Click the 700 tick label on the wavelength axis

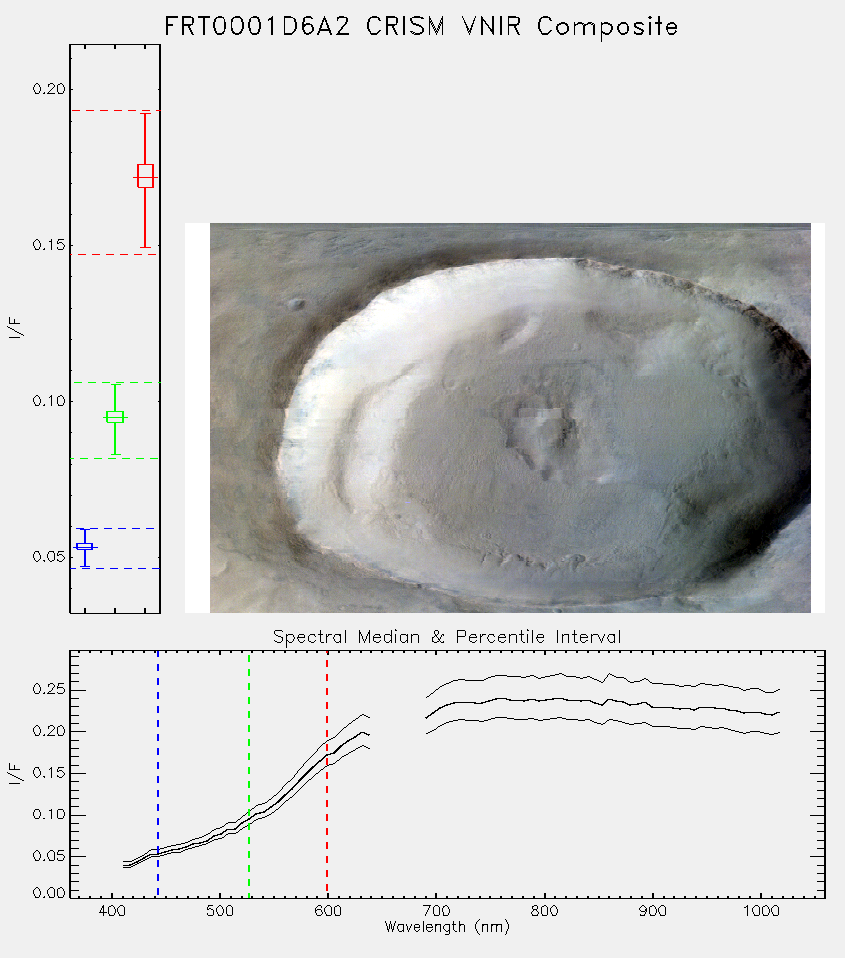(436, 911)
